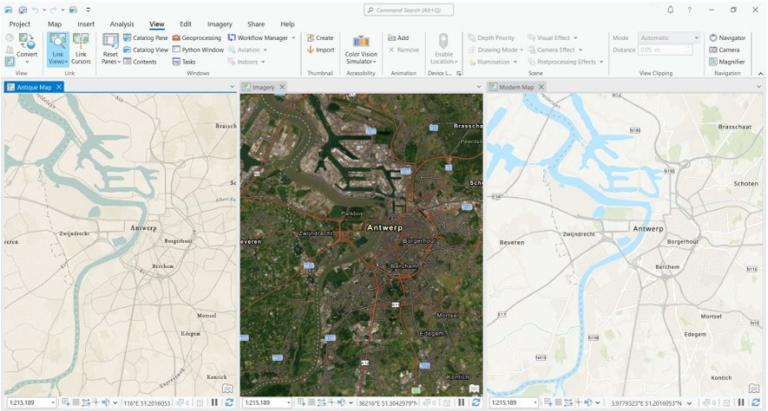Expand the Workflow Manager dropdown arrow
Screen dimensions: 768x411
(x=293, y=38)
